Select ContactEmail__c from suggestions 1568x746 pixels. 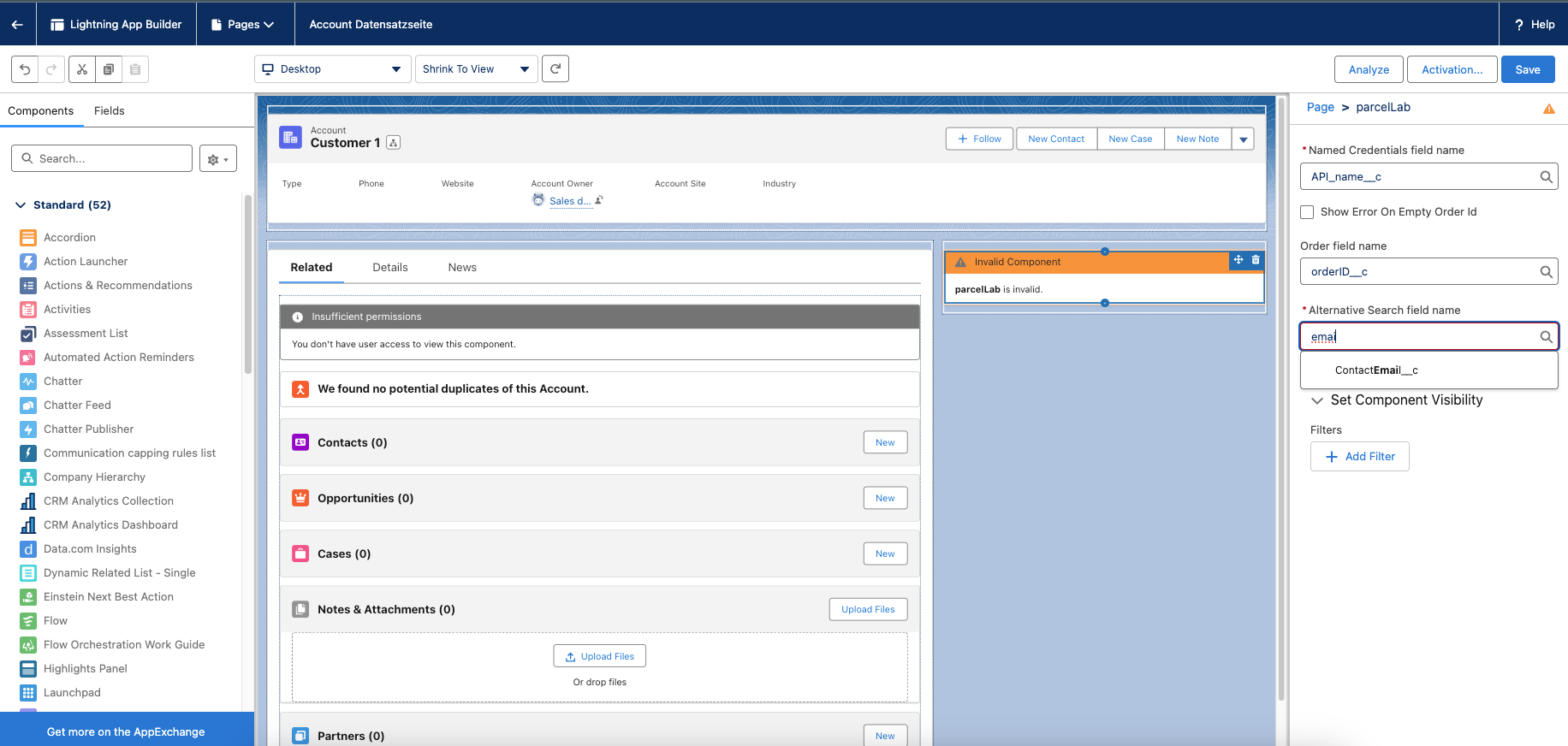(1376, 370)
